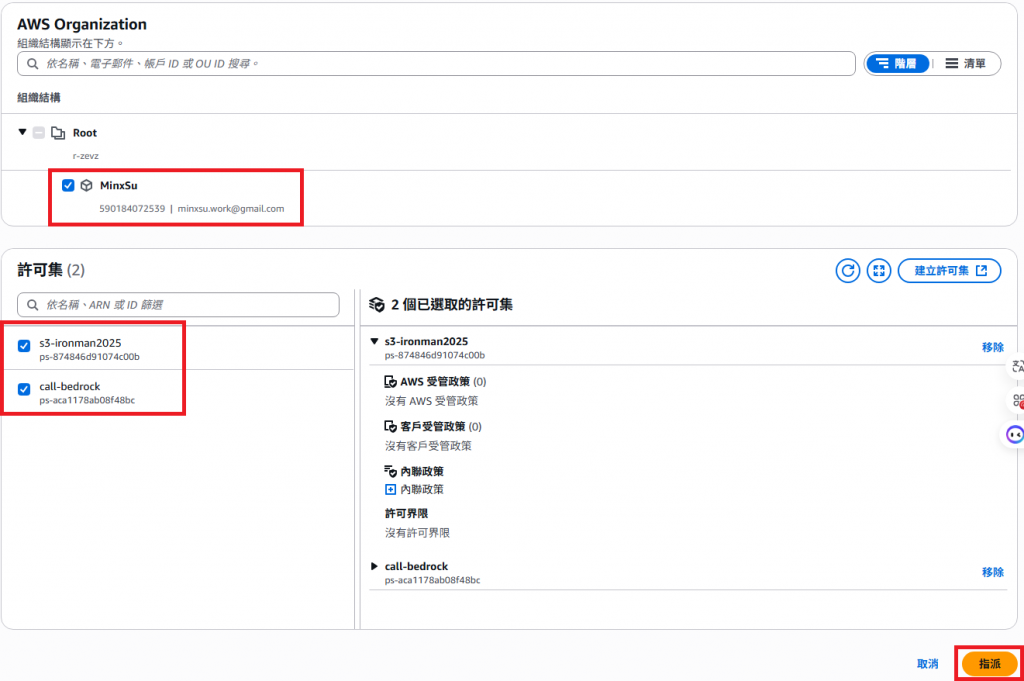Uncheck the MinxSu account checkbox

point(68,185)
